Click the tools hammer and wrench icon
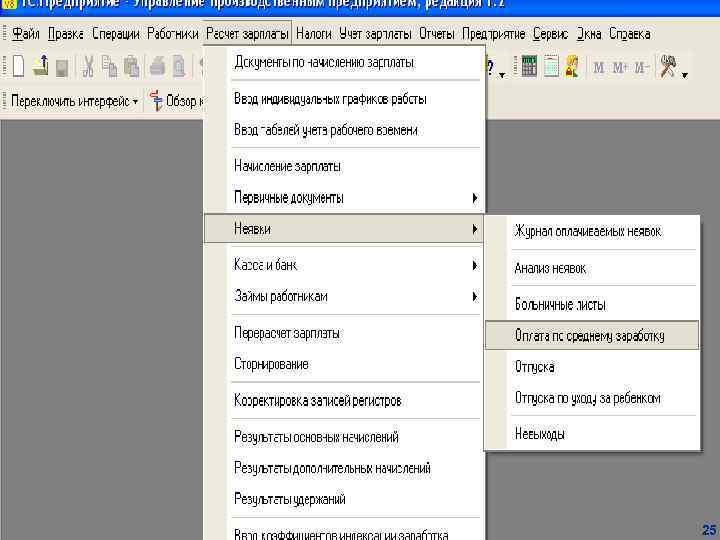Image resolution: width=720 pixels, height=540 pixels. click(668, 67)
